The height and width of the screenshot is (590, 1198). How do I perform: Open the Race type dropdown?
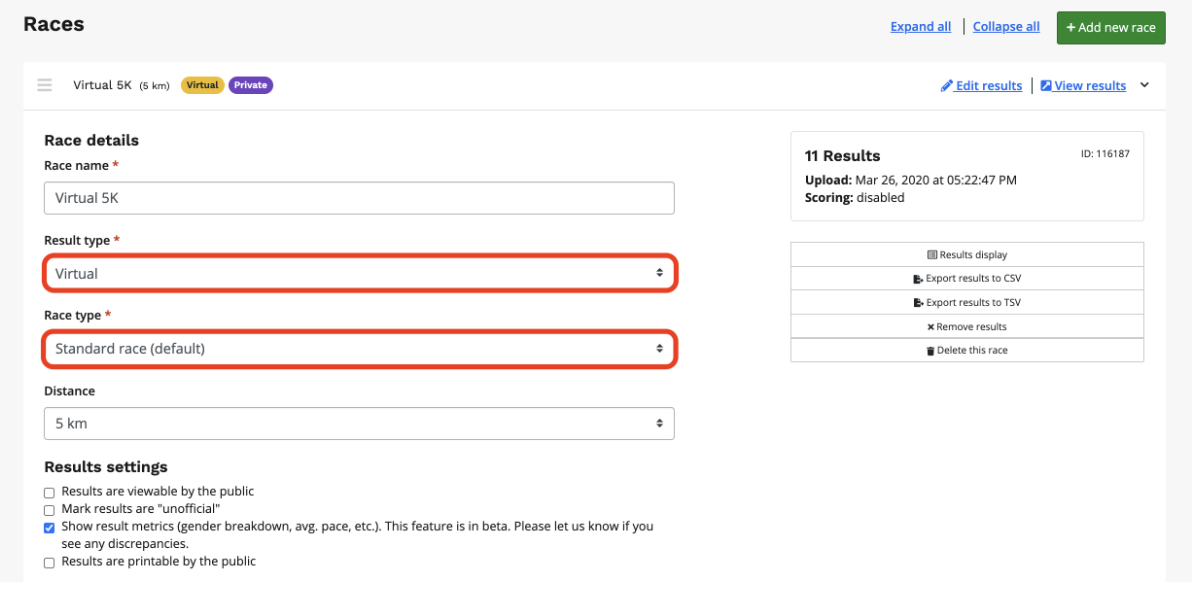click(359, 349)
